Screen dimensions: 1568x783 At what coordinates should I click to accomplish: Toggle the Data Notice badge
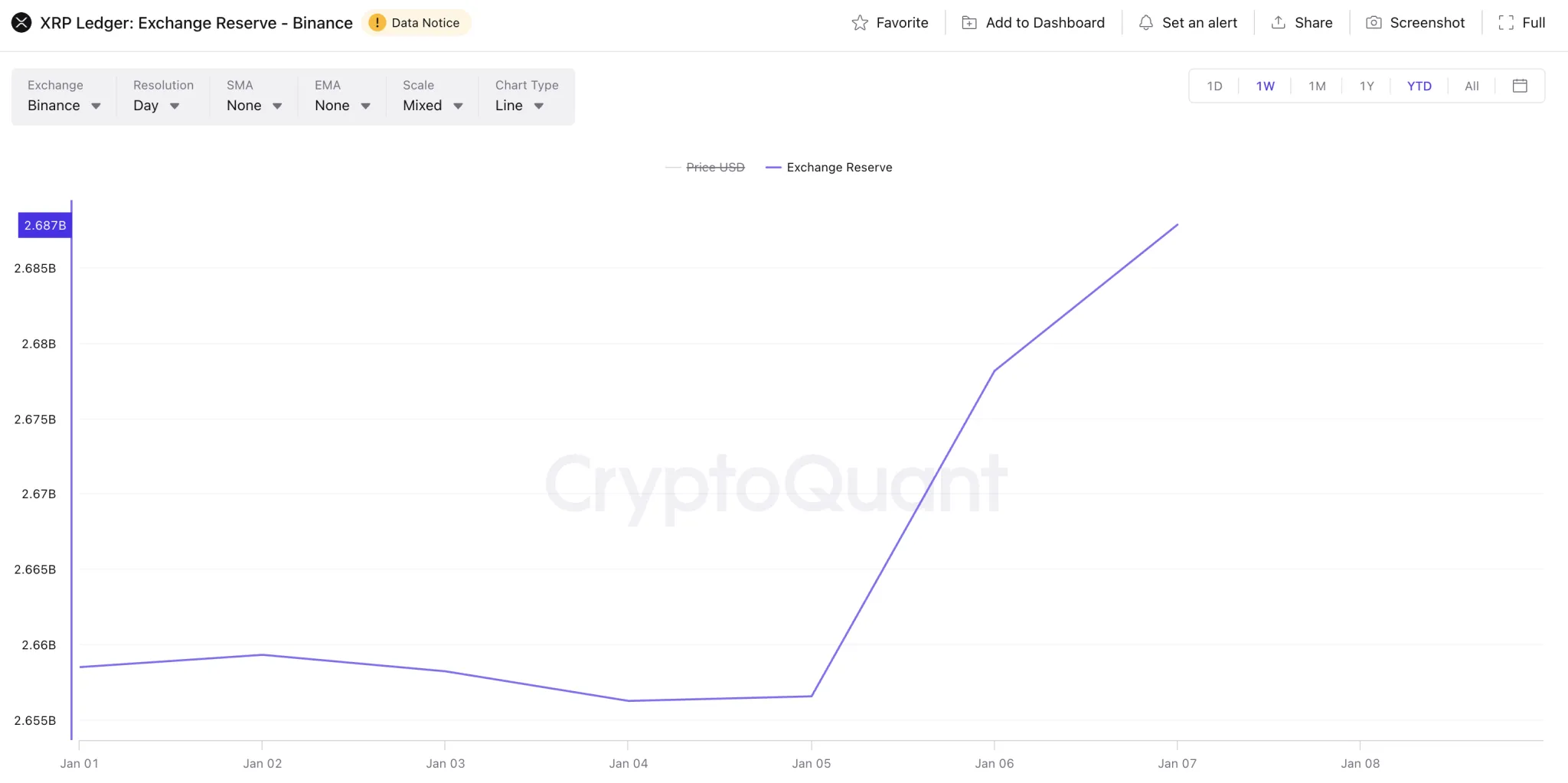(416, 22)
